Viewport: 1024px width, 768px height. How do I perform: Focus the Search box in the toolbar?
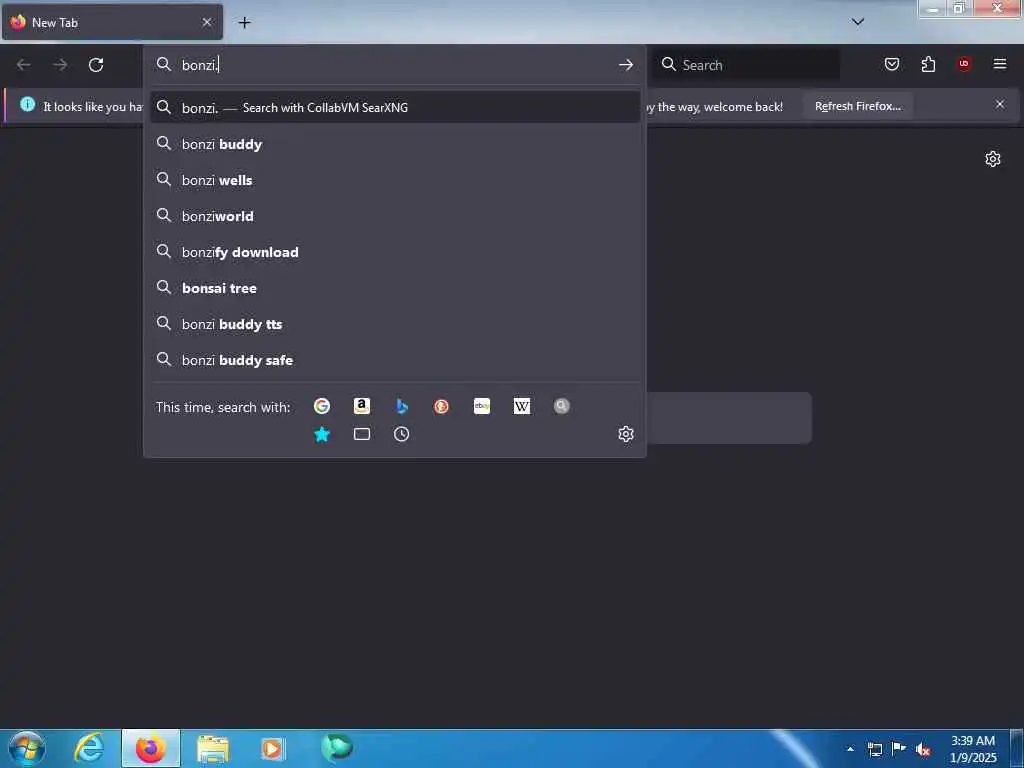746,65
